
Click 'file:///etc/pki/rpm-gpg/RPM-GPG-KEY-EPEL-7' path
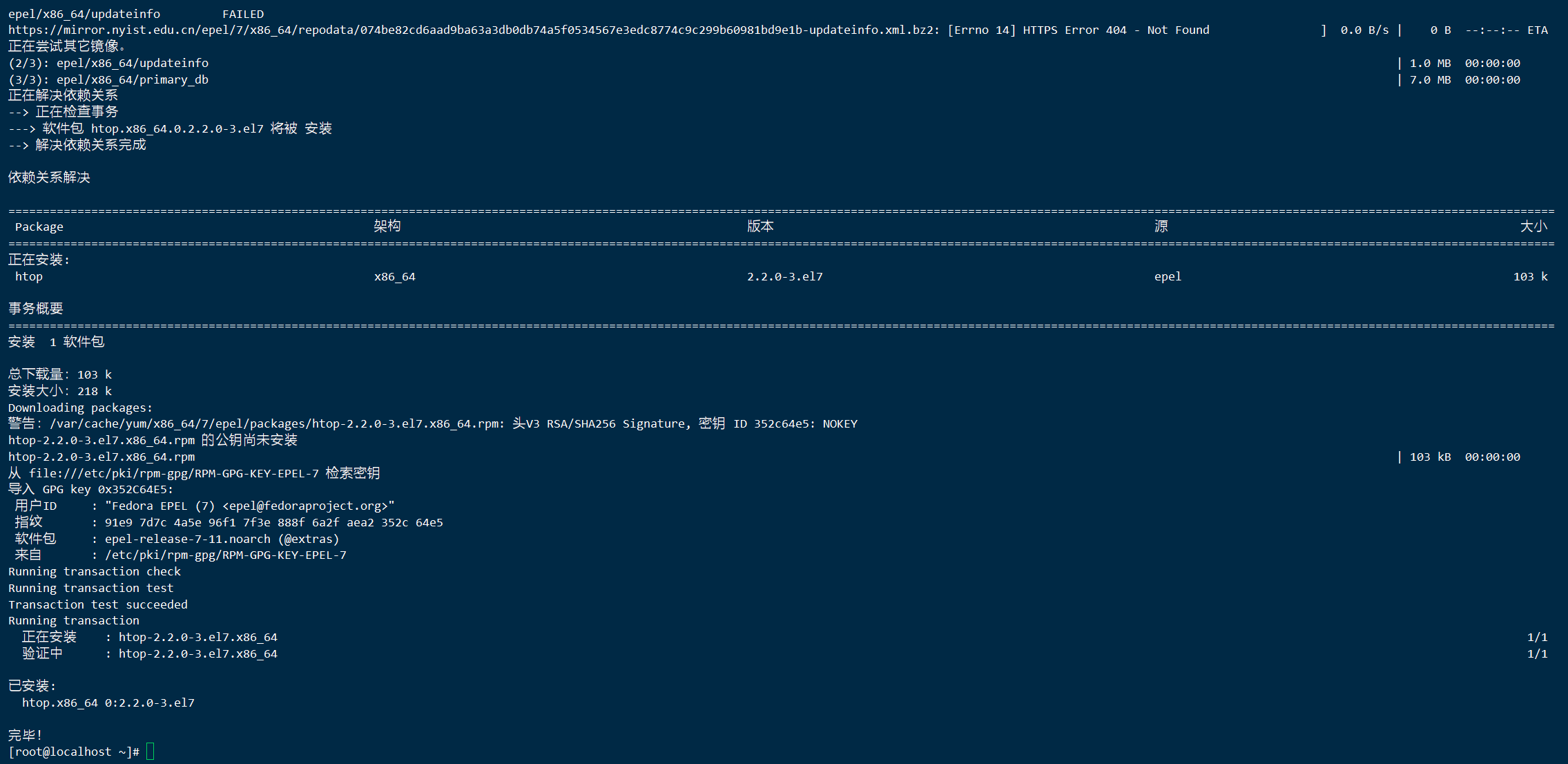coord(174,473)
